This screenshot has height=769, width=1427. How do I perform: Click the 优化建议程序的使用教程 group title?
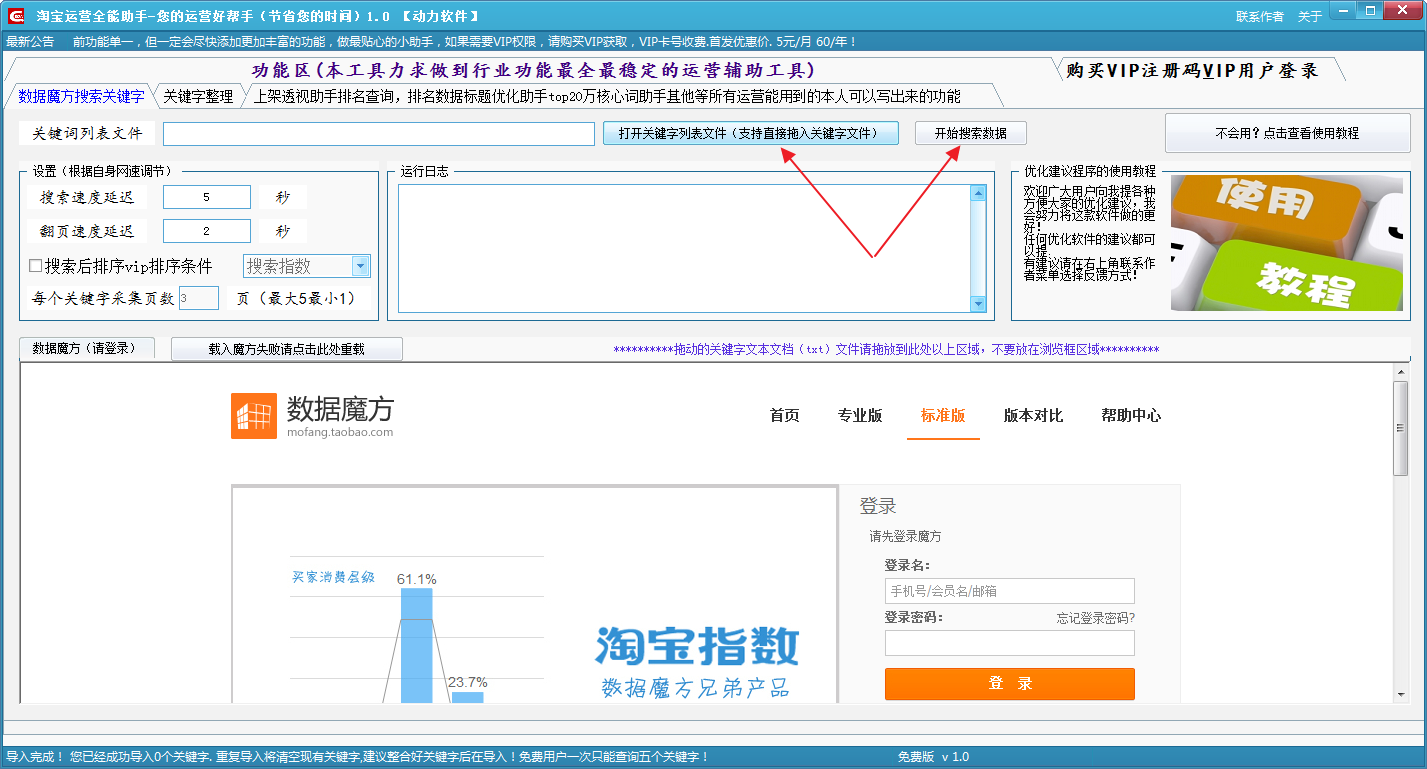pyautogui.click(x=1090, y=171)
